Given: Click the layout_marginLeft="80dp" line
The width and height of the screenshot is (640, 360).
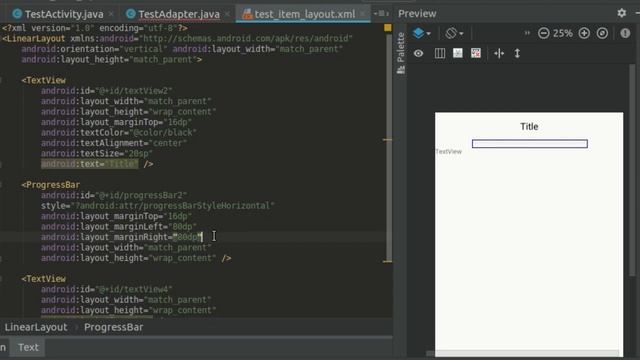Looking at the screenshot, I should click(119, 227).
